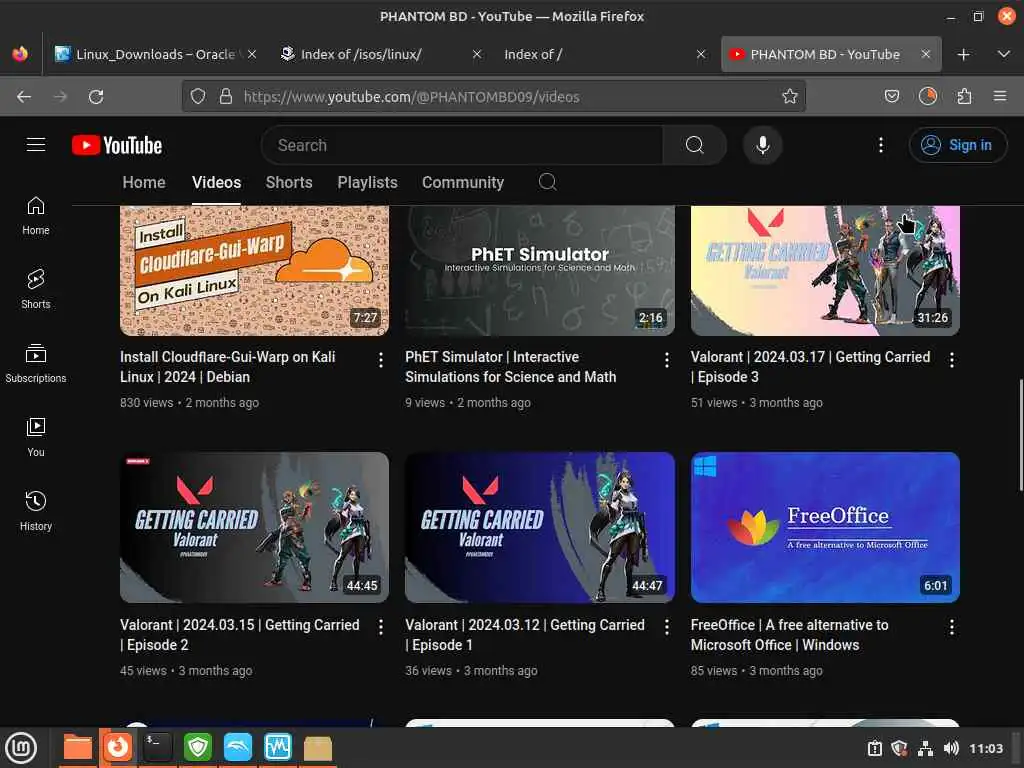Play the Cloudflare-Gui-Warp thumbnail
The width and height of the screenshot is (1024, 768).
pyautogui.click(x=254, y=270)
